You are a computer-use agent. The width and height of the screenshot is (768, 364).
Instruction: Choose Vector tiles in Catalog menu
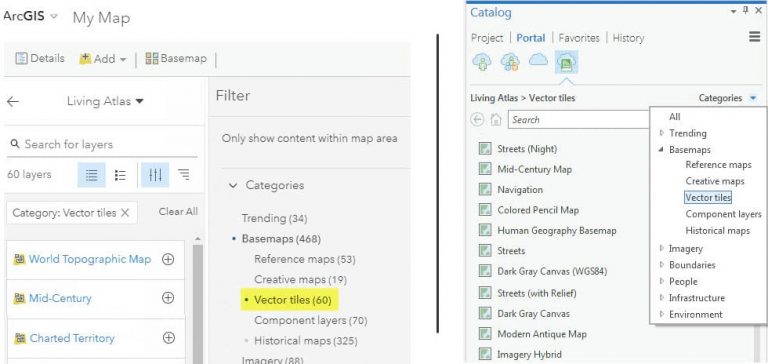click(x=708, y=197)
